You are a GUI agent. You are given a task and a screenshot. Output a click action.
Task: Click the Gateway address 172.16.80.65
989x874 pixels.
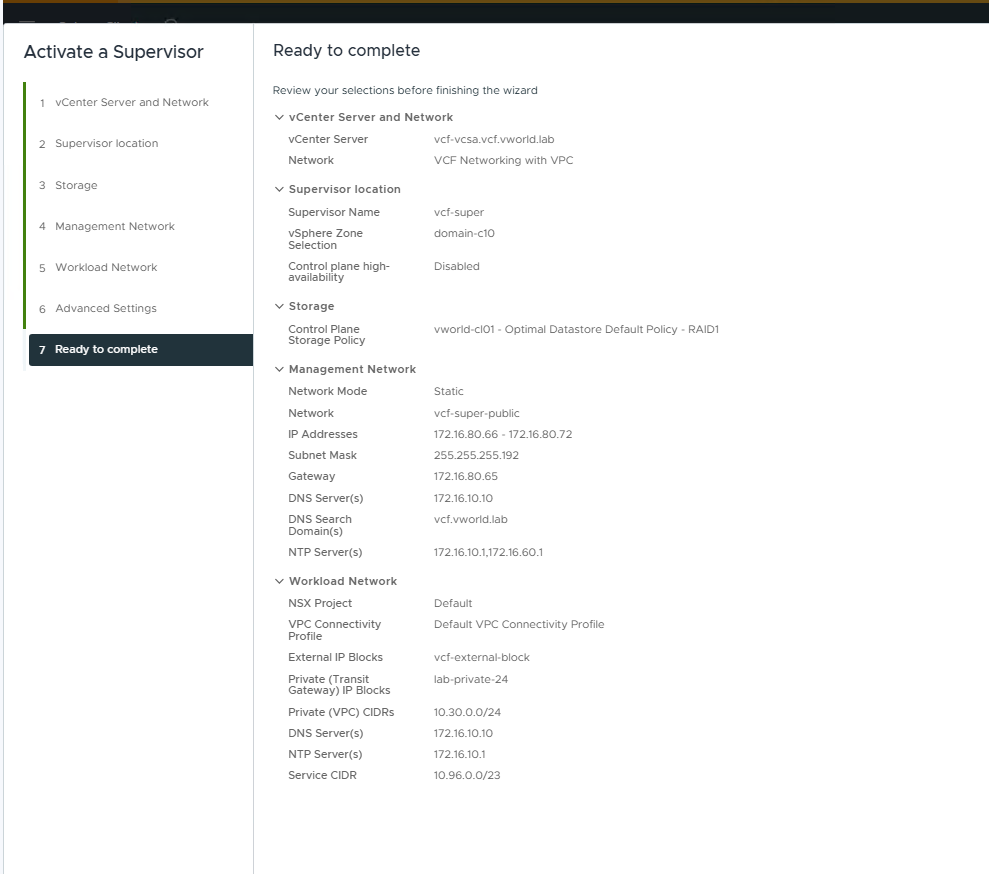pyautogui.click(x=465, y=476)
